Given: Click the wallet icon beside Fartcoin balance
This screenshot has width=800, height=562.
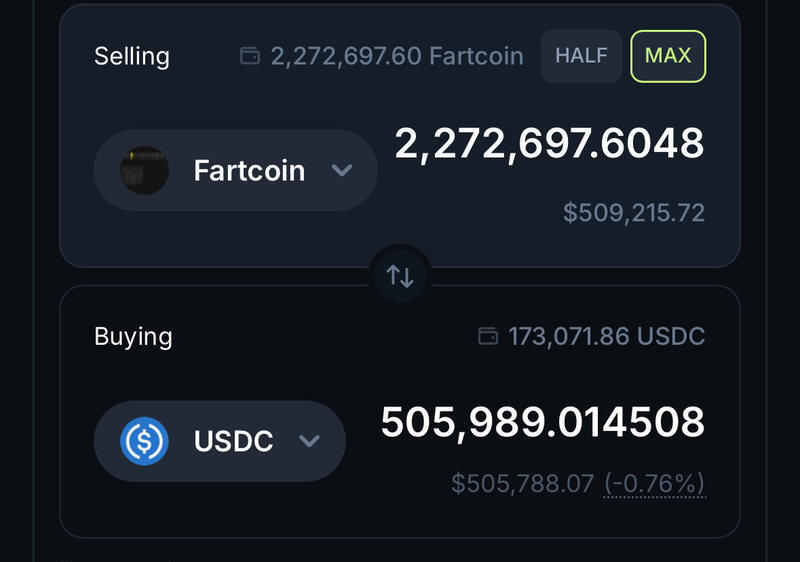Looking at the screenshot, I should tap(250, 56).
